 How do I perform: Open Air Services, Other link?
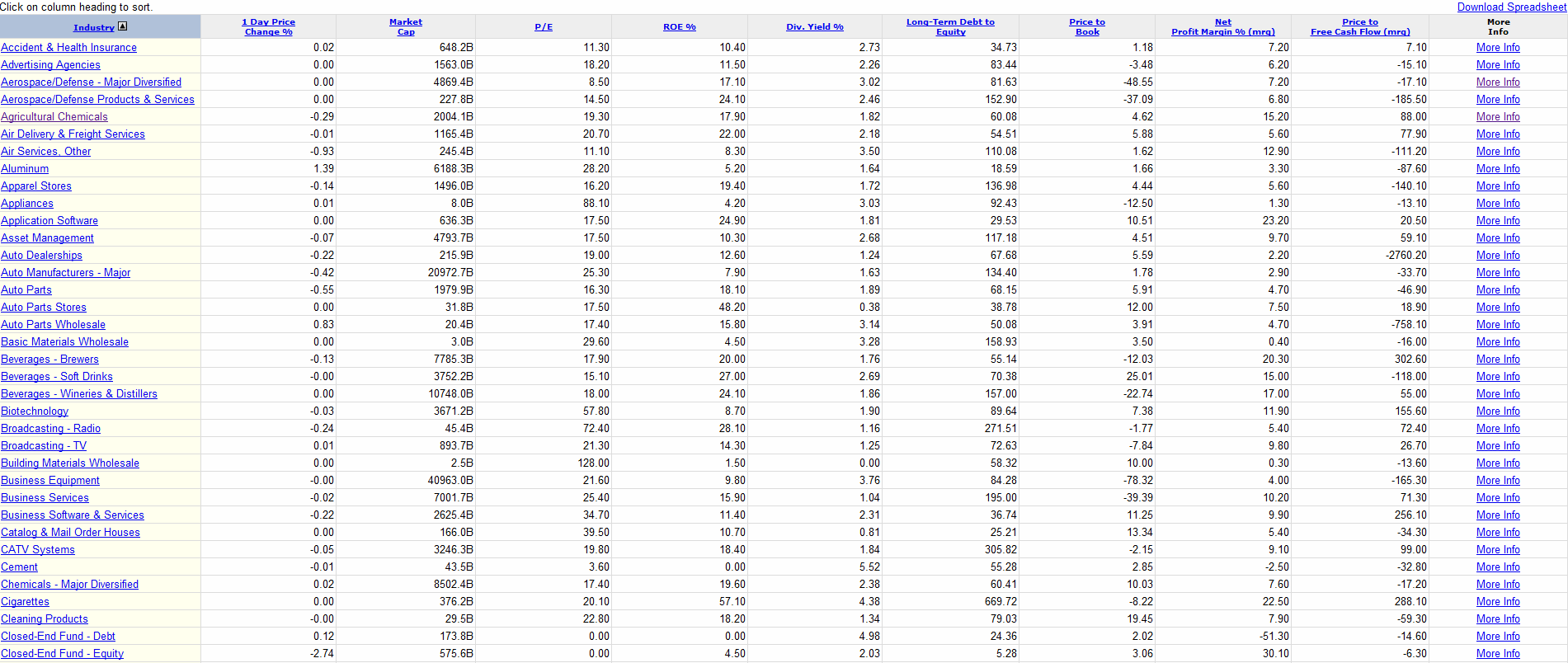(x=46, y=152)
